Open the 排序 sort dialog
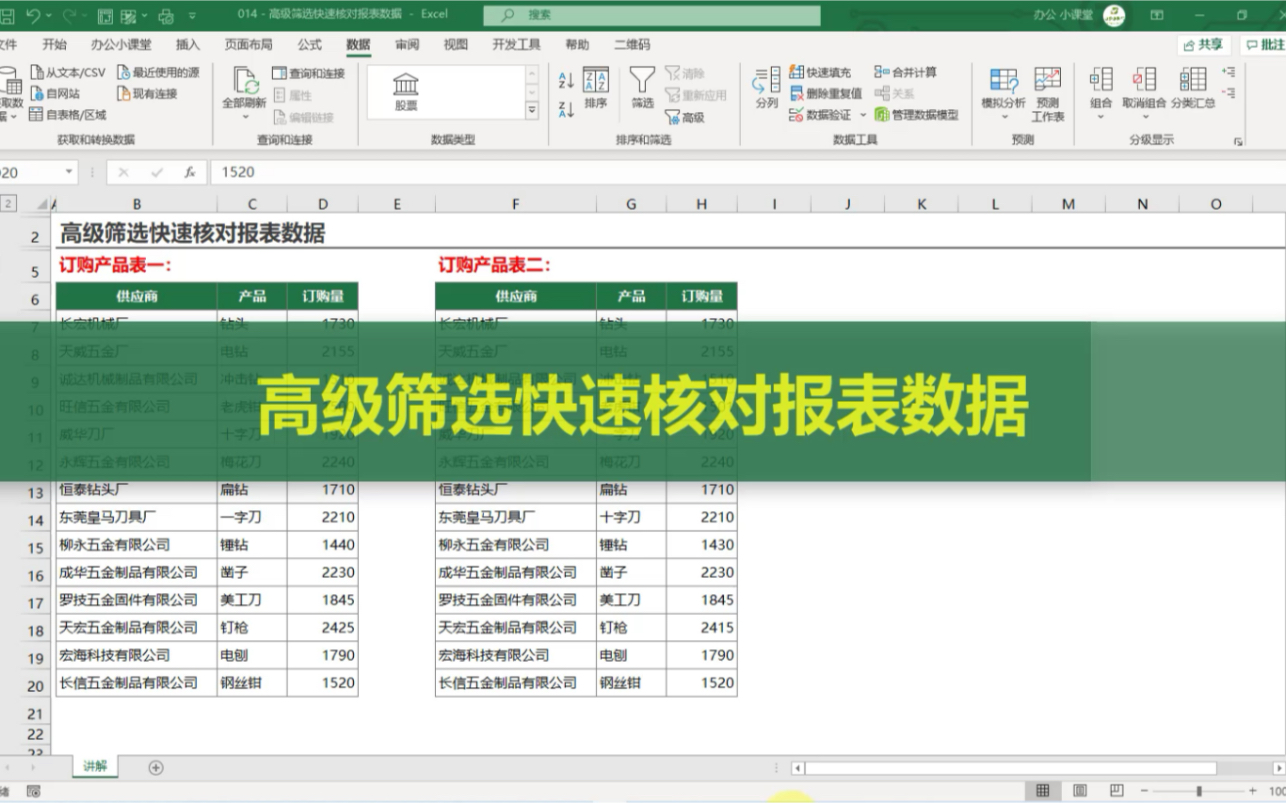The image size is (1286, 803). pos(596,89)
